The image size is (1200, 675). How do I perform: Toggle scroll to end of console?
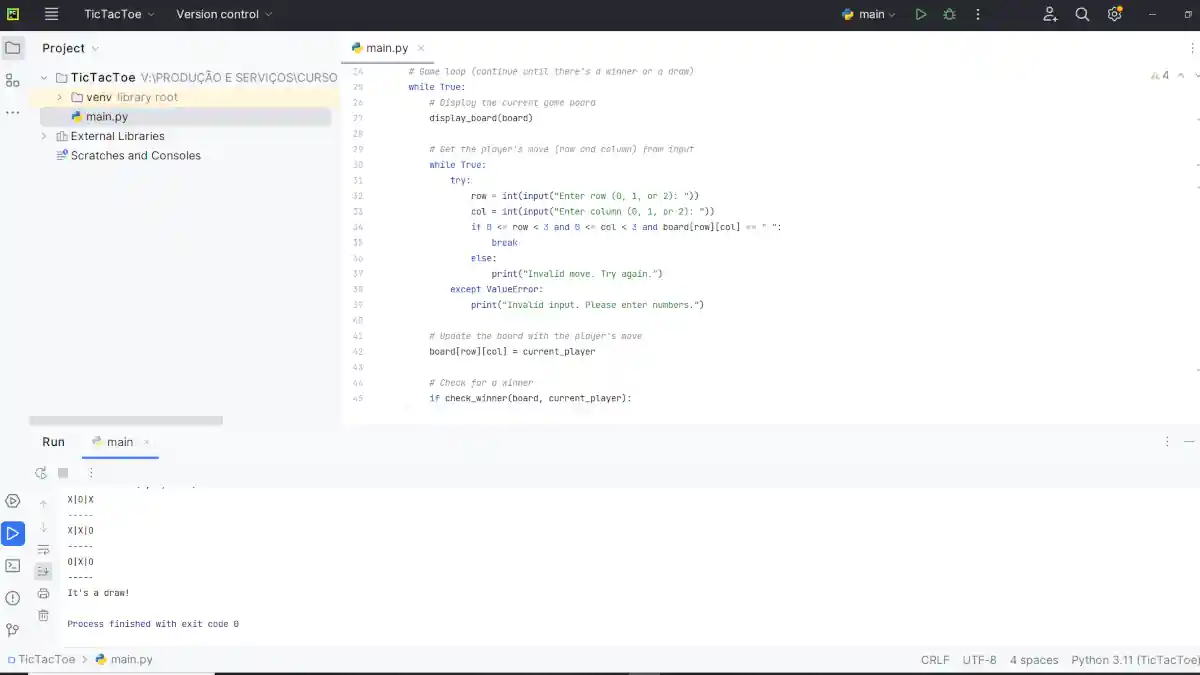click(43, 572)
